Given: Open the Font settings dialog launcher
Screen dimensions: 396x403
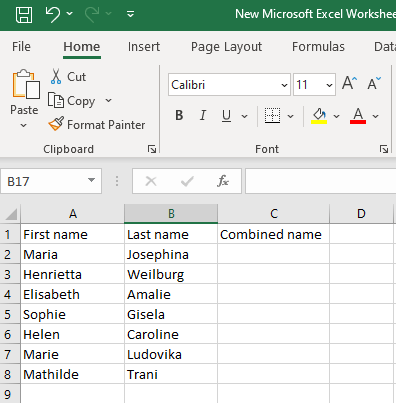Looking at the screenshot, I should pyautogui.click(x=384, y=149).
